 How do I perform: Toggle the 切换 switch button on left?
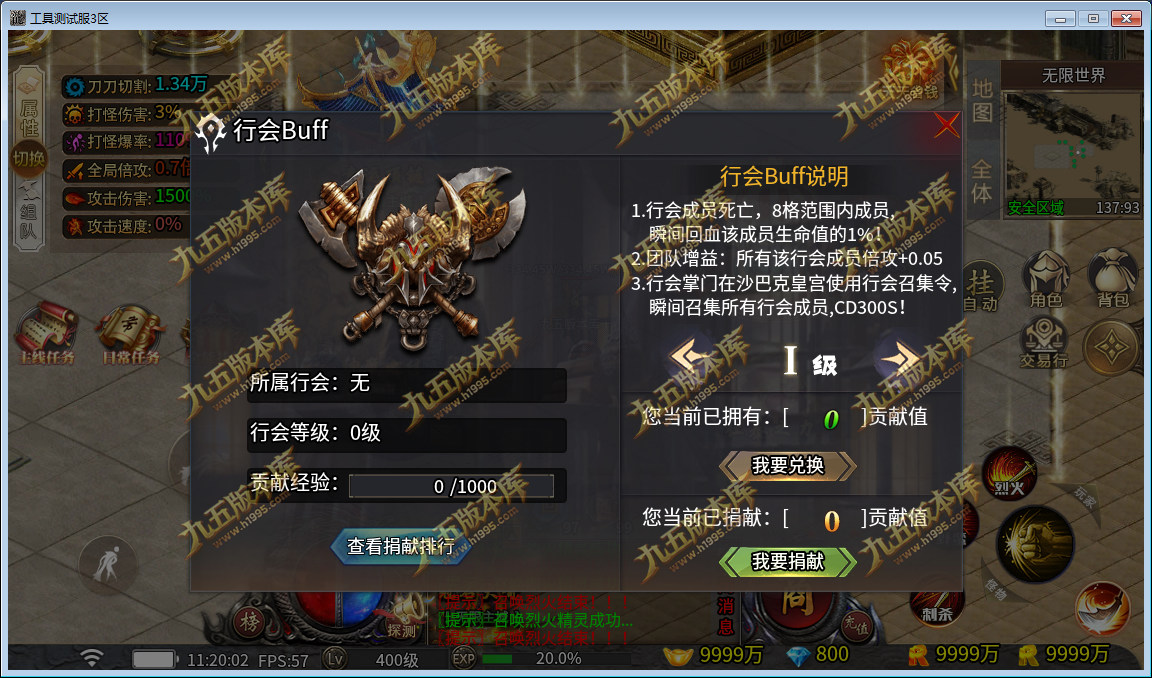(x=29, y=159)
